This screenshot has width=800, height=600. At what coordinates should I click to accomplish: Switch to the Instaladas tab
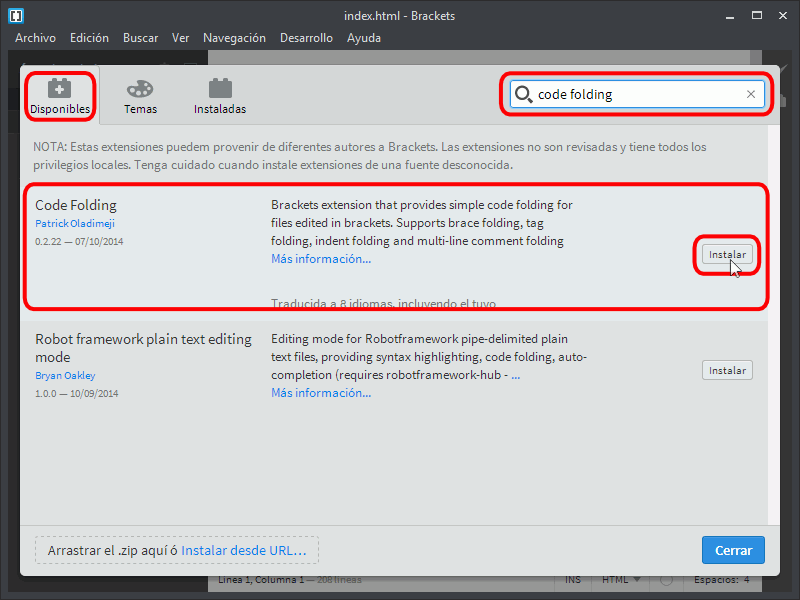(x=220, y=96)
